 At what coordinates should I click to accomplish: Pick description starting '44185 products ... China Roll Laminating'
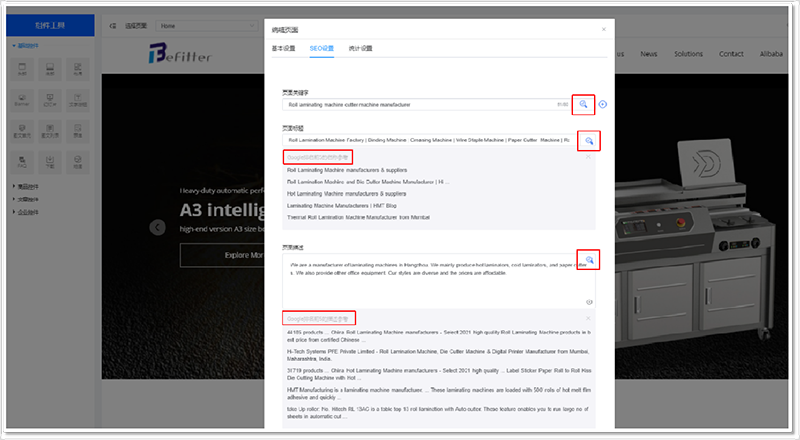pos(439,336)
